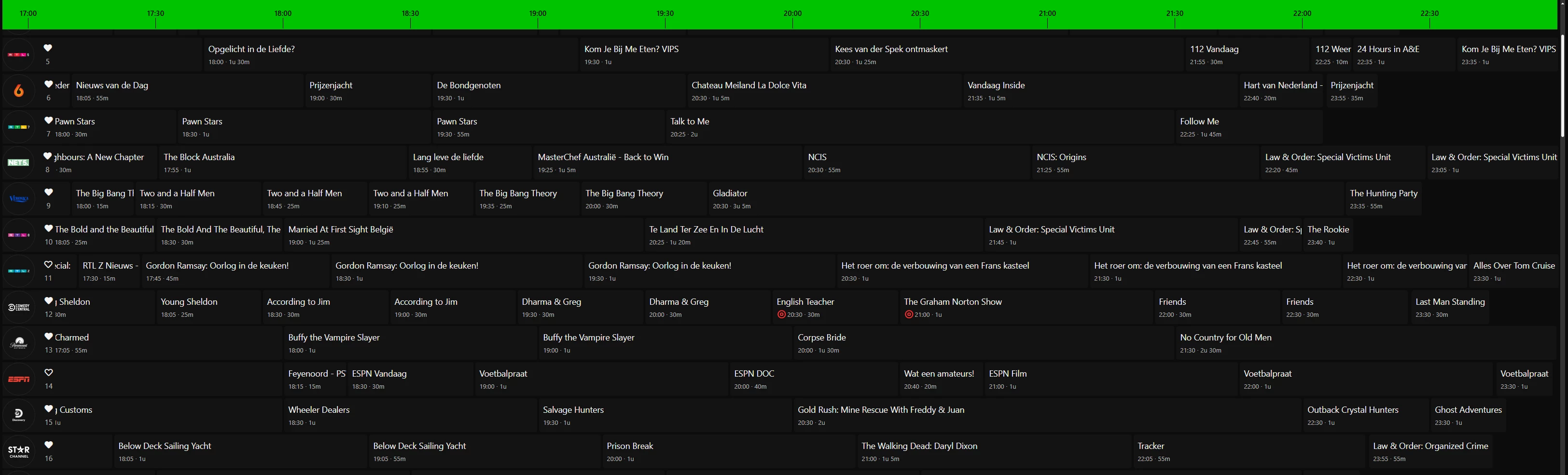Select the 18:30 mark on the timeline
1568x475 pixels.
(x=410, y=14)
